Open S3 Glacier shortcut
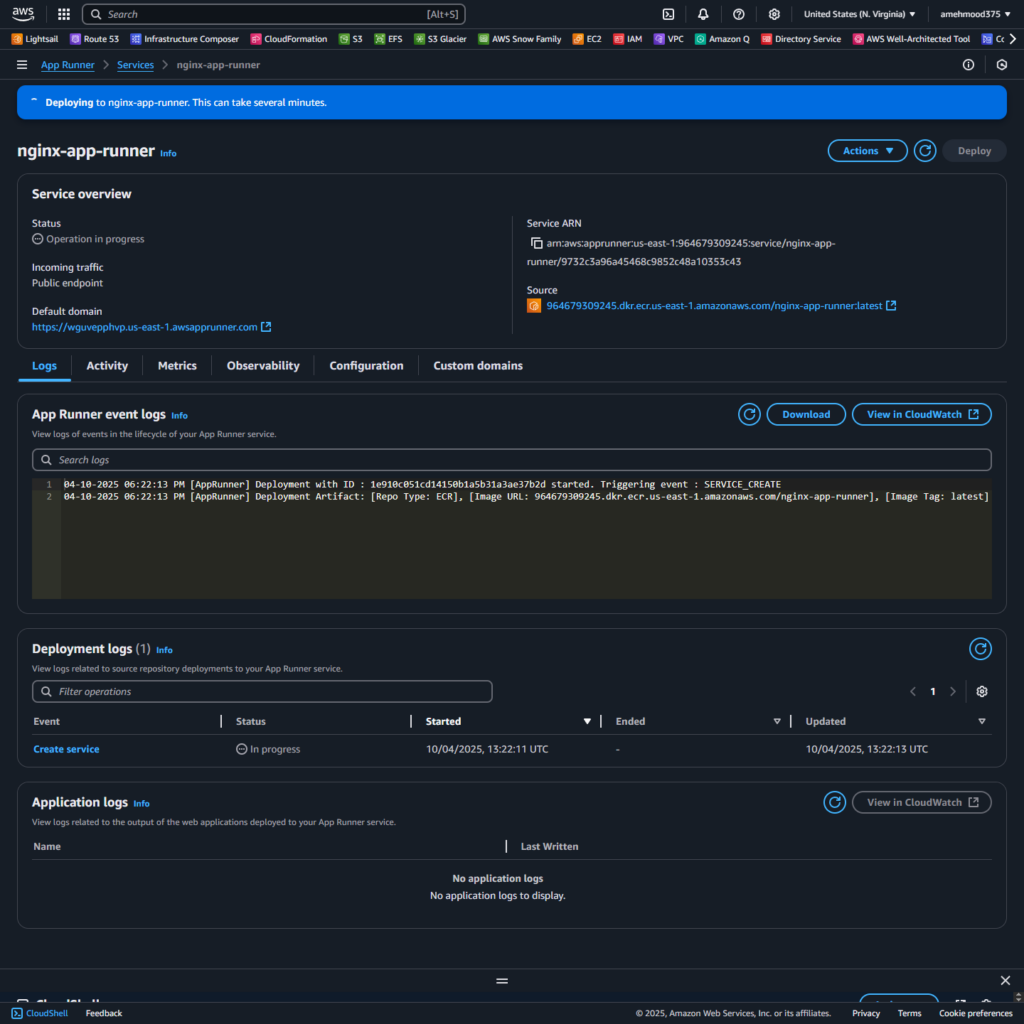Image resolution: width=1024 pixels, height=1024 pixels. click(441, 39)
